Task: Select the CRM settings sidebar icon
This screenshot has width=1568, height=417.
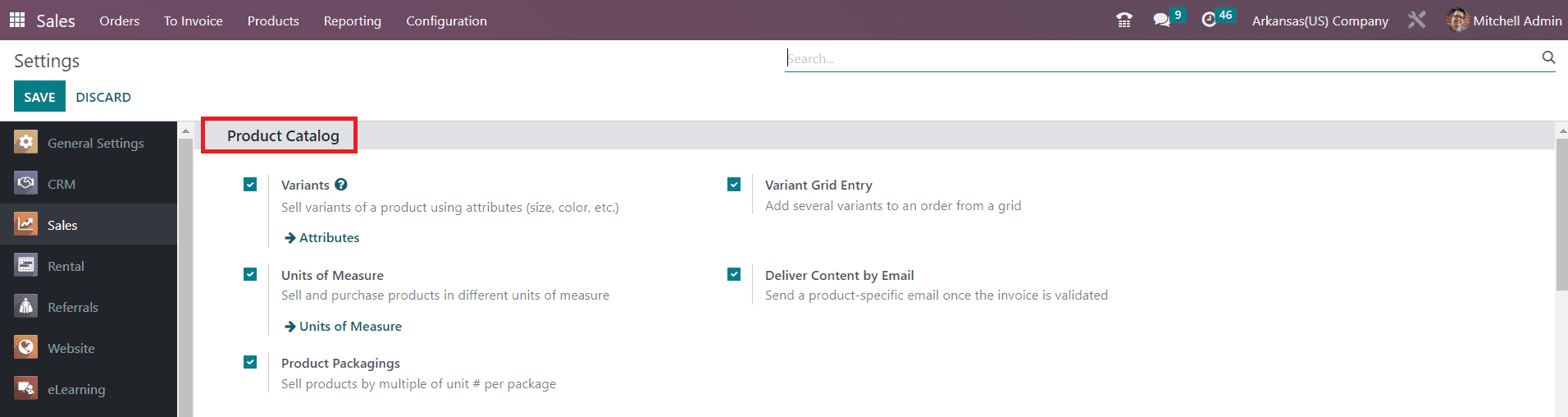Action: pos(26,183)
